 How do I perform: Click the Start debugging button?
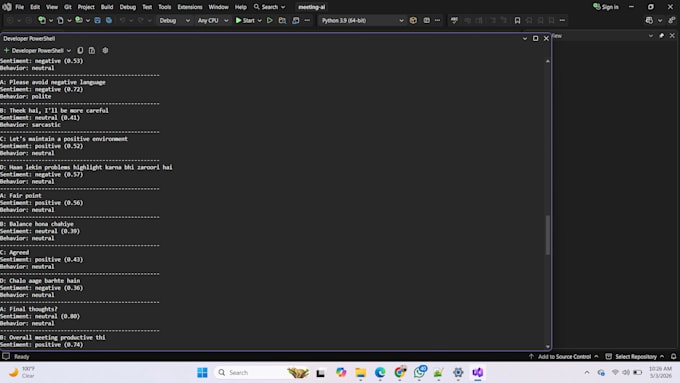[245, 20]
